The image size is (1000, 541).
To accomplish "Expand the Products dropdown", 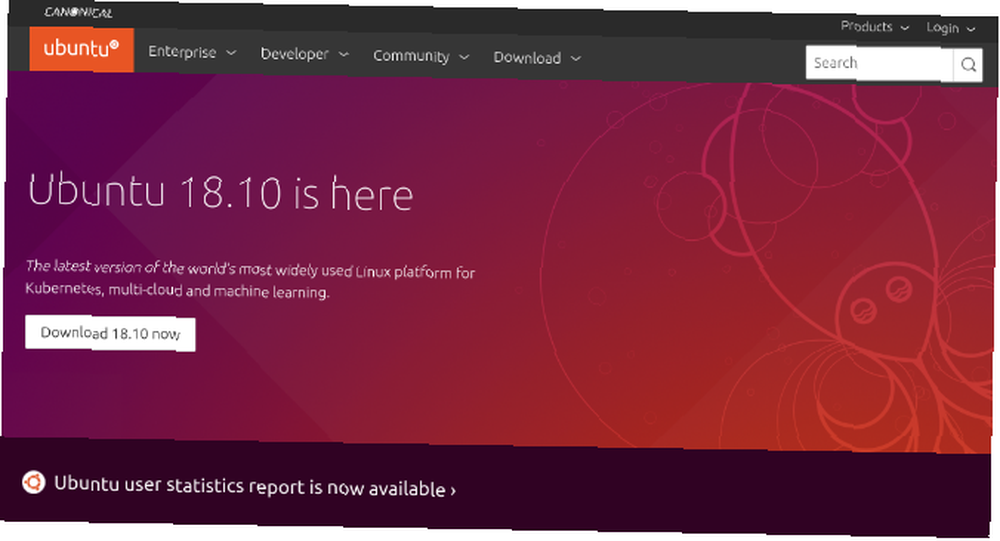I will click(874, 27).
